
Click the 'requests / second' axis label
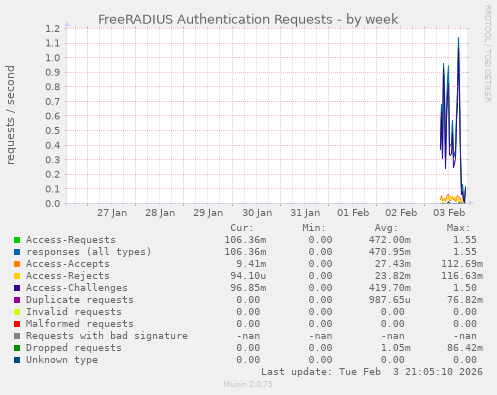[10, 115]
